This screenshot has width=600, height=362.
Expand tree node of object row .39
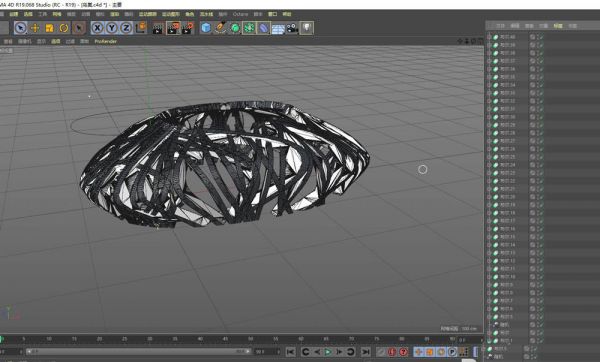489,45
